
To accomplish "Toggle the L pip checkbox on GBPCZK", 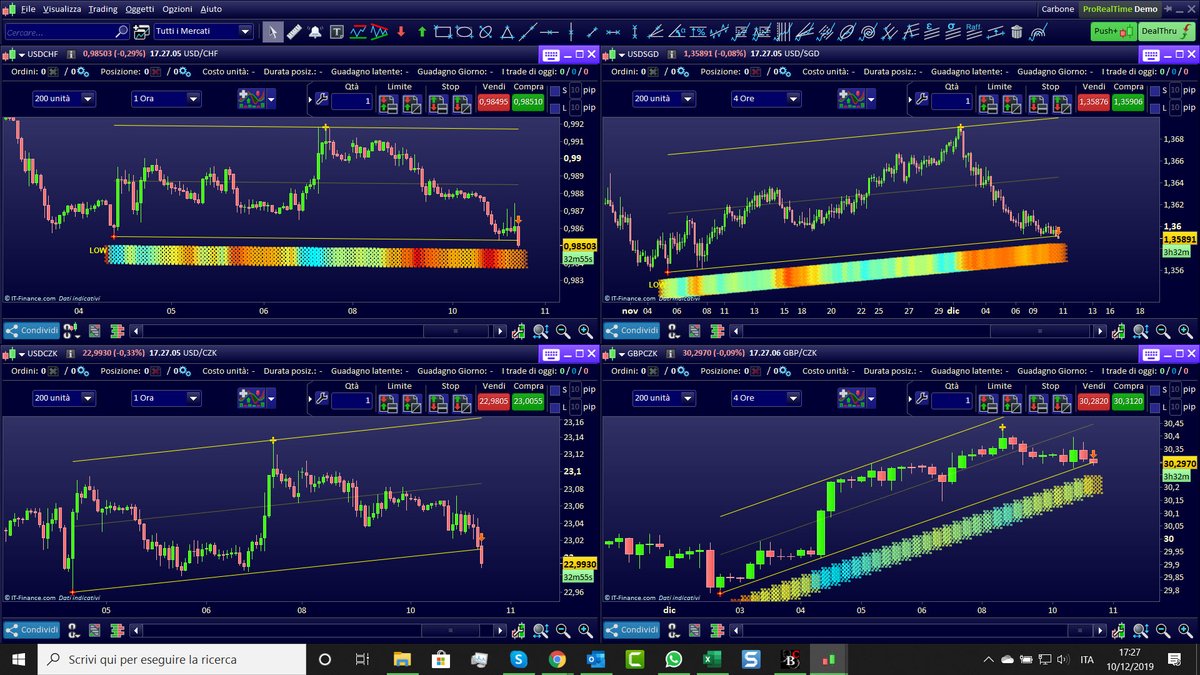I will [1155, 406].
